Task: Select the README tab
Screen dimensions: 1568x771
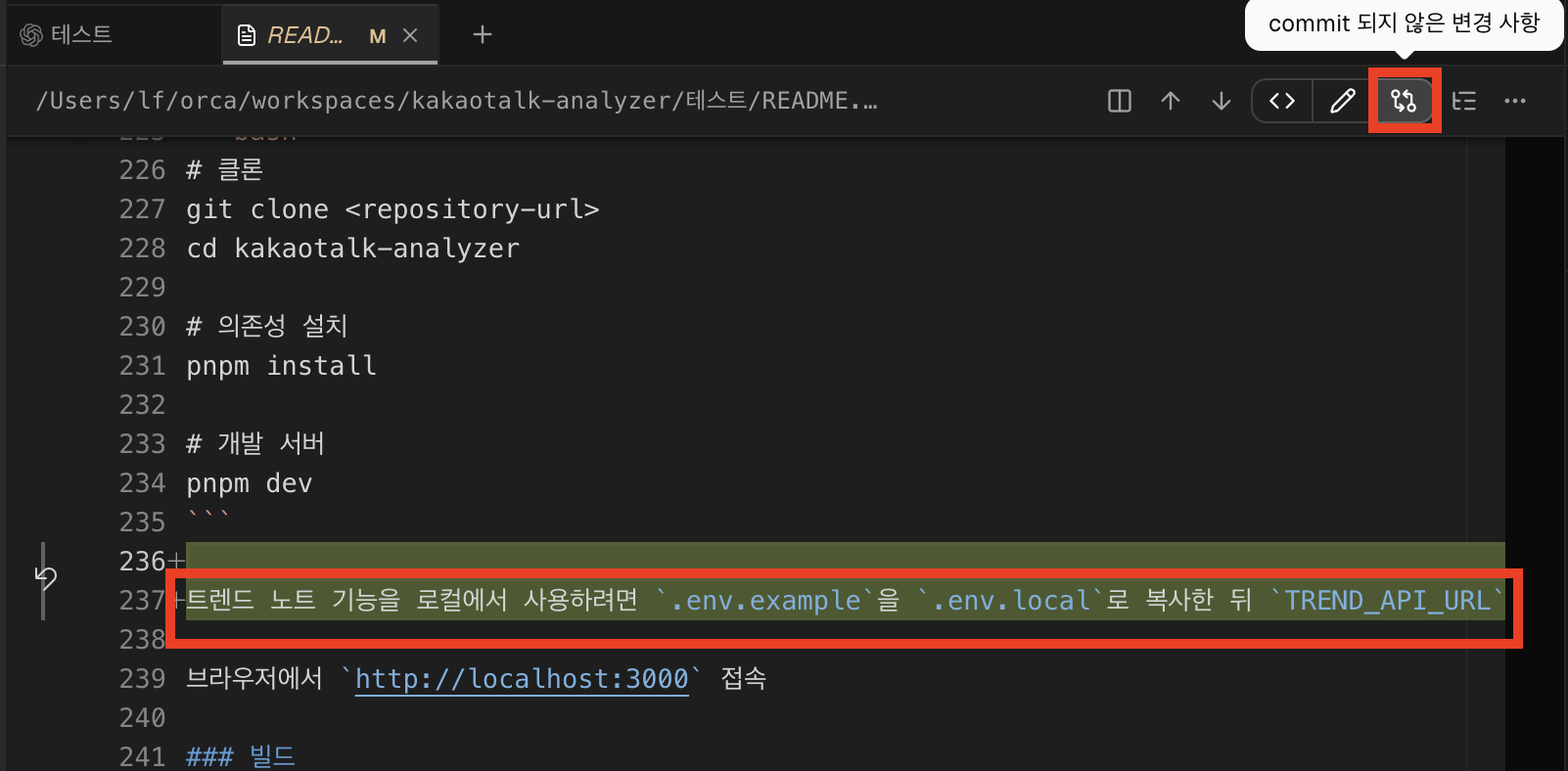Action: [x=330, y=35]
